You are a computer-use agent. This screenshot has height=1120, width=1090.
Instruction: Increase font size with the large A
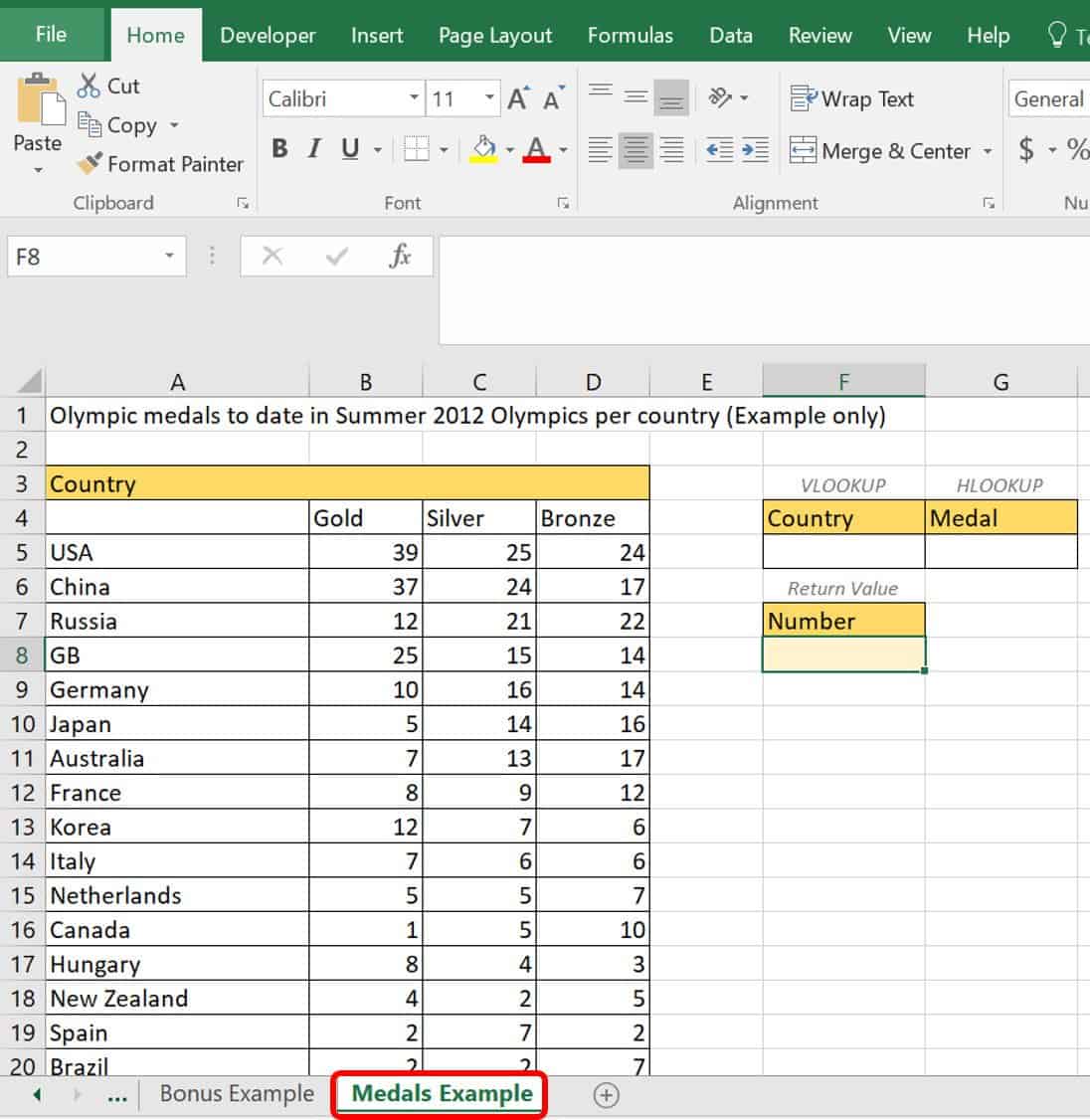[x=519, y=97]
